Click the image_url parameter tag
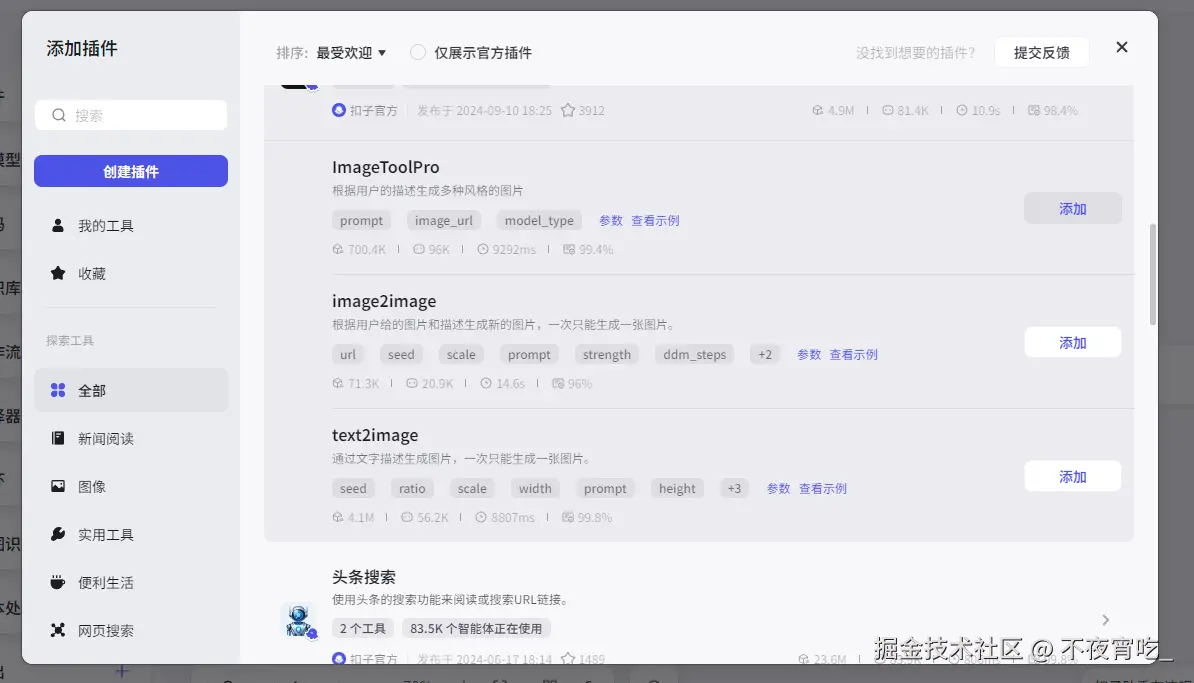This screenshot has height=683, width=1194. [x=443, y=220]
